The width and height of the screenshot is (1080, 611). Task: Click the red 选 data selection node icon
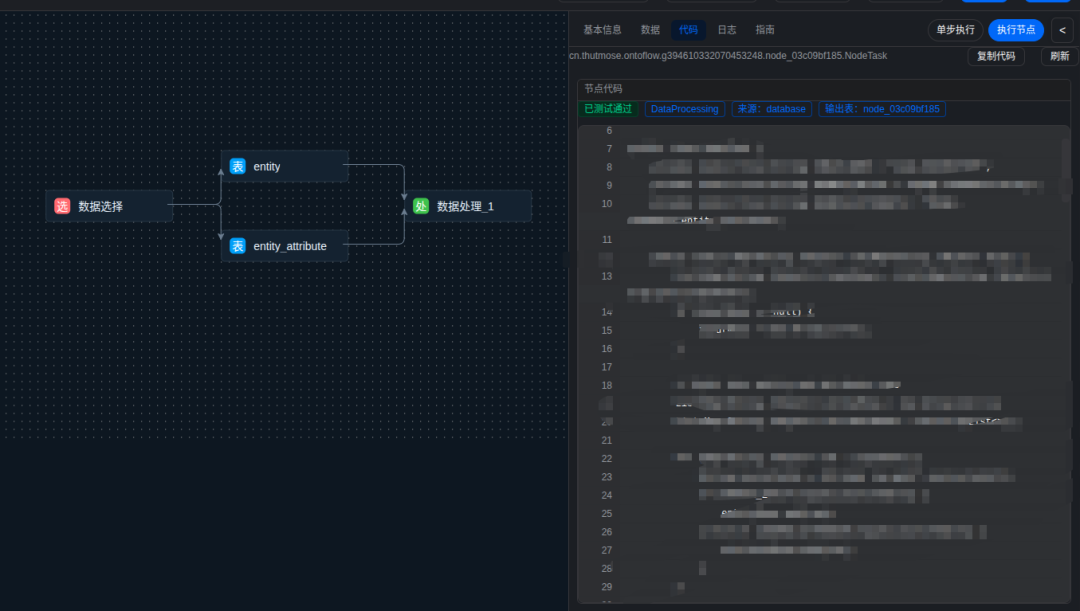62,206
